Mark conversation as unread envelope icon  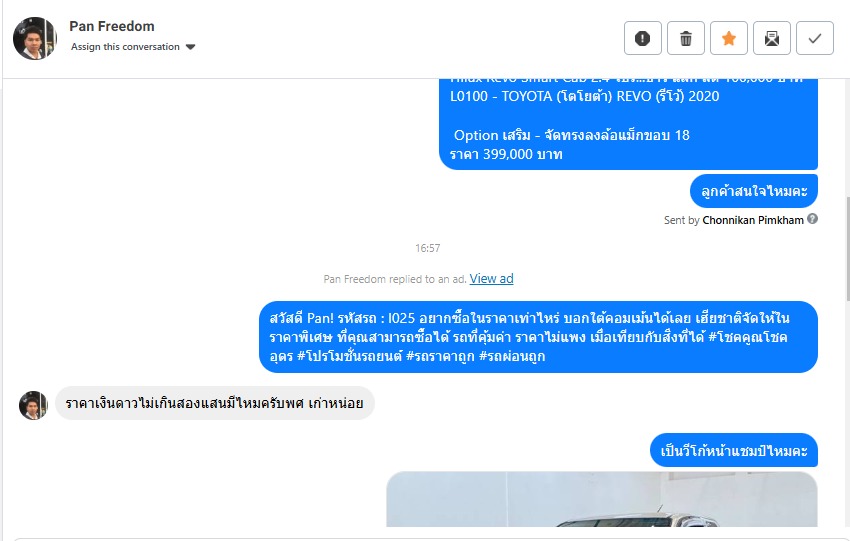click(x=771, y=38)
